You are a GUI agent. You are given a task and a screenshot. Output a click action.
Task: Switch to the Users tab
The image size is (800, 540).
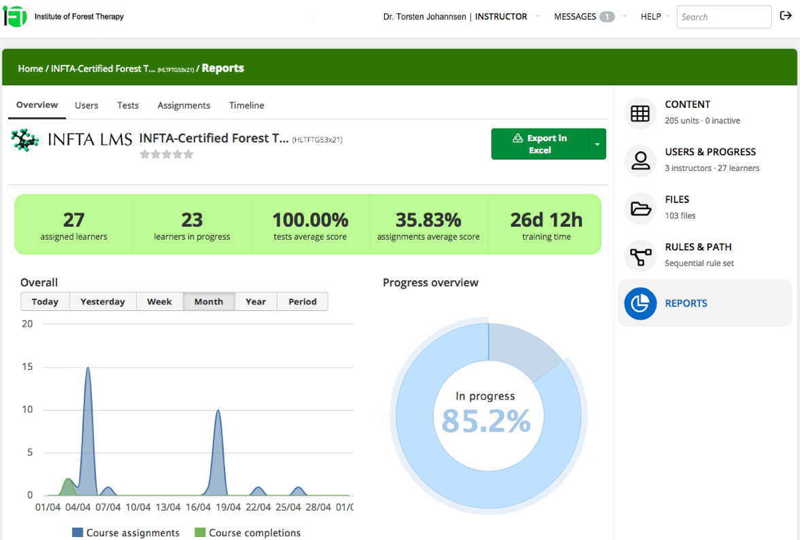(86, 105)
